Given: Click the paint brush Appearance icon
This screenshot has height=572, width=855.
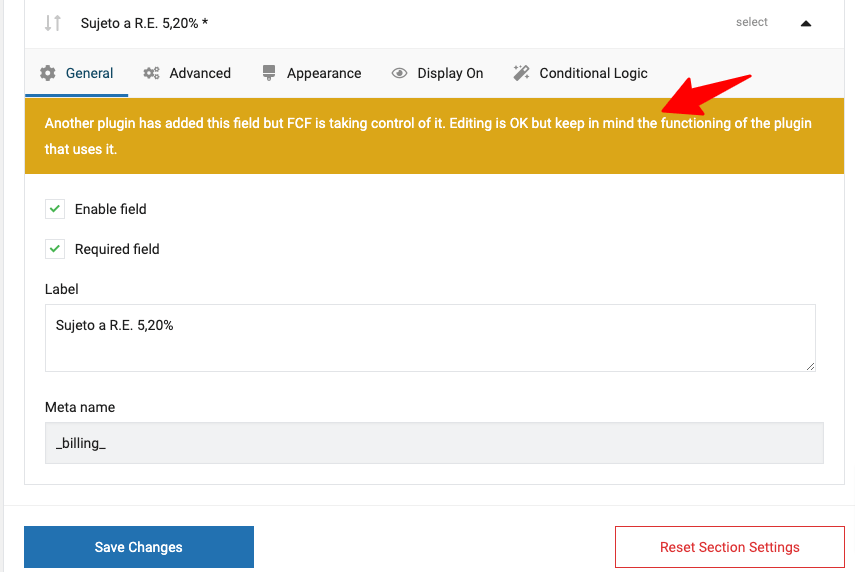Looking at the screenshot, I should (269, 73).
